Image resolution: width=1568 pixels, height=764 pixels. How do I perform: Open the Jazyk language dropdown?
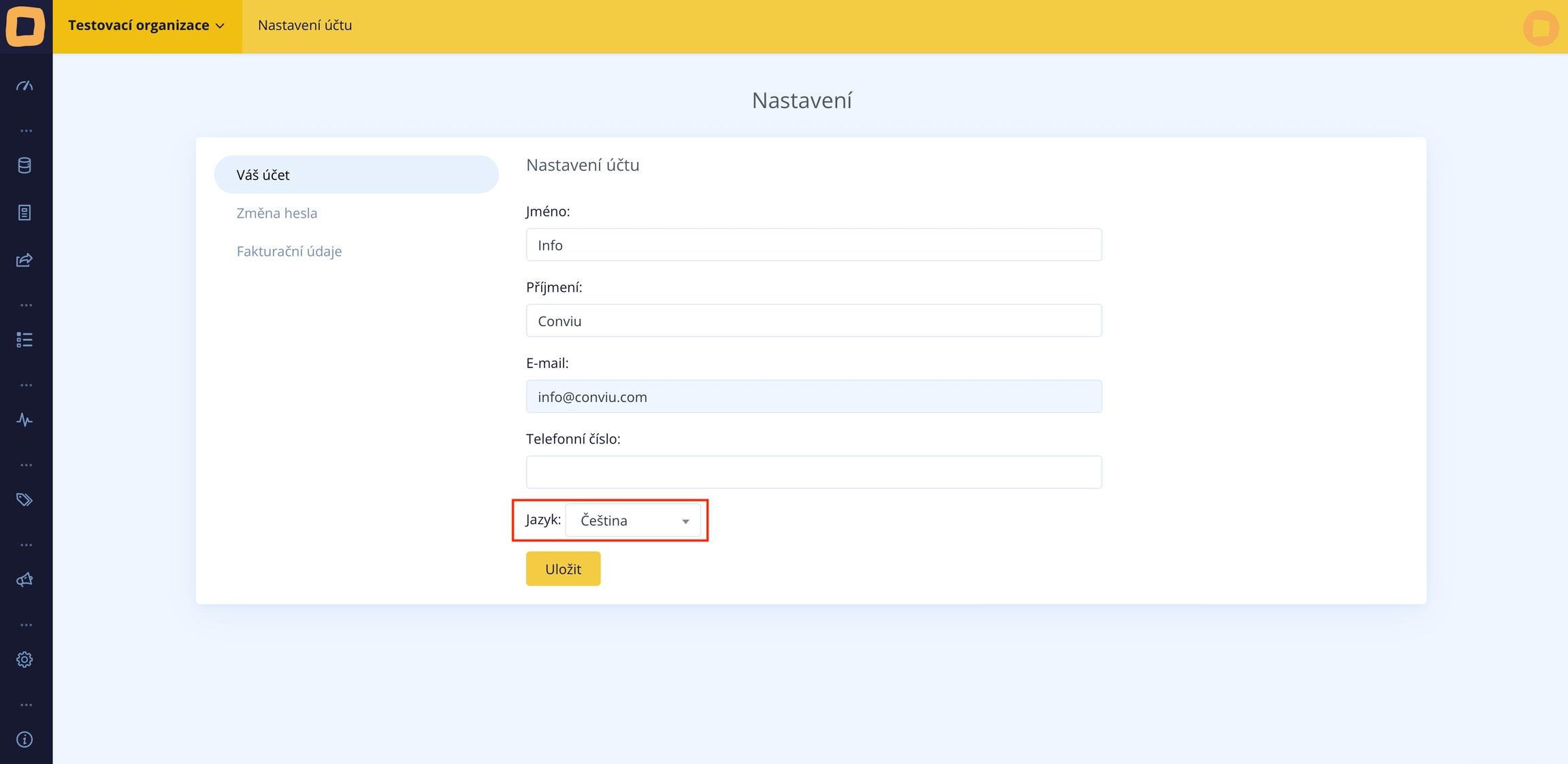point(633,520)
